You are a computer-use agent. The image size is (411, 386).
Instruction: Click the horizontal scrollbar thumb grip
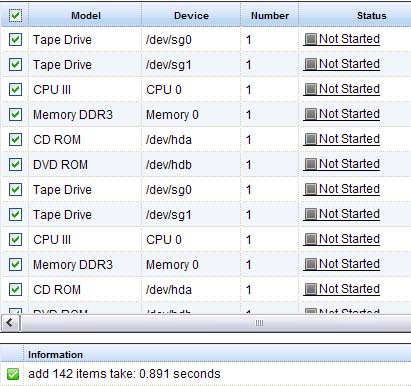[x=259, y=323]
